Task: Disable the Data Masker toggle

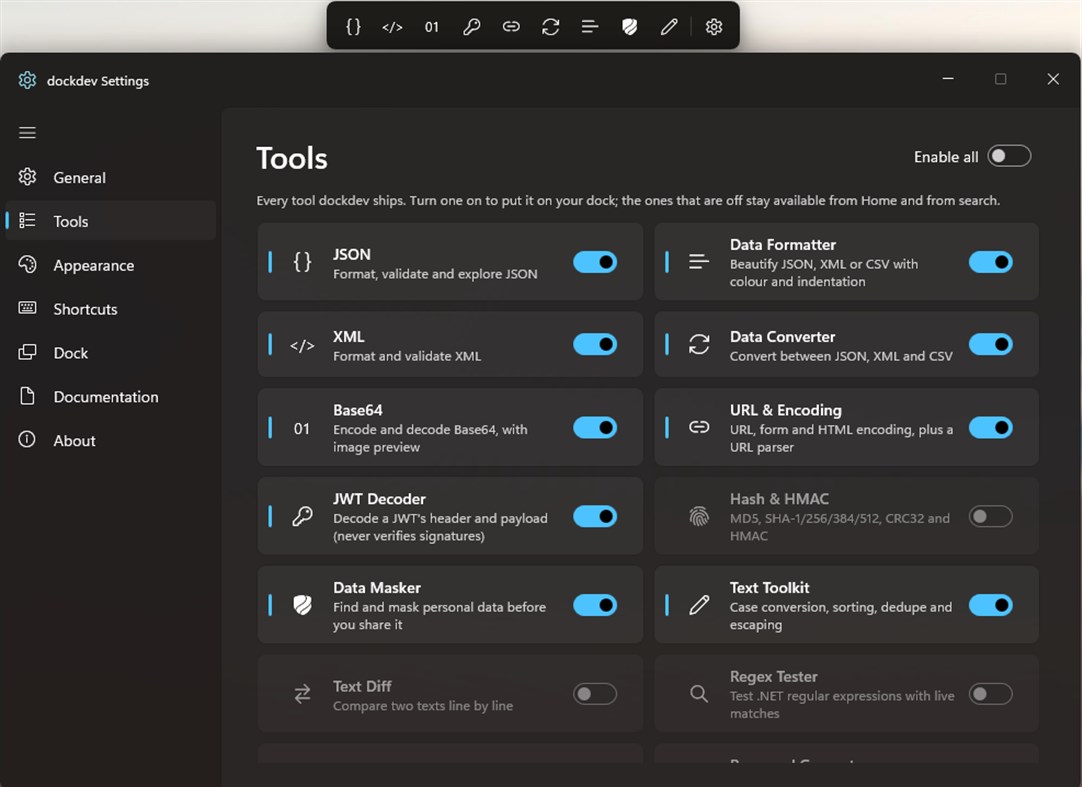Action: coord(595,605)
